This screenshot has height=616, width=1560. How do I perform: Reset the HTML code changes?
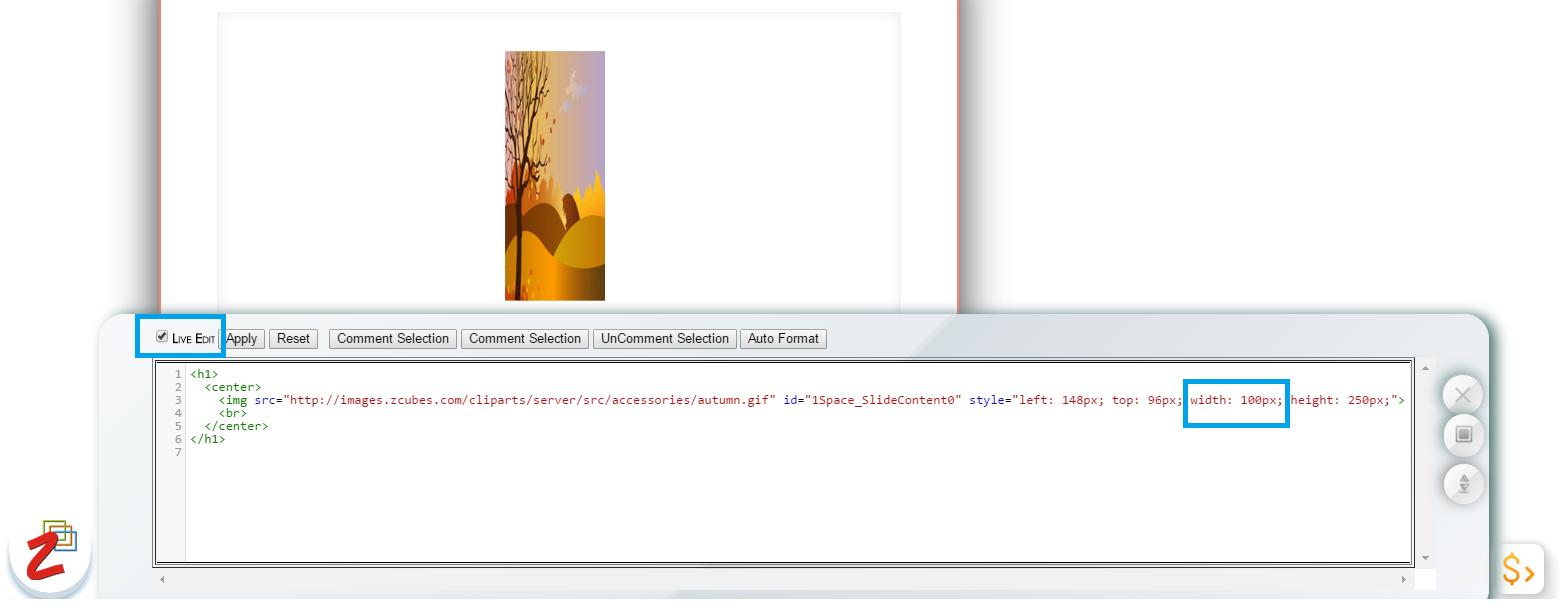293,339
